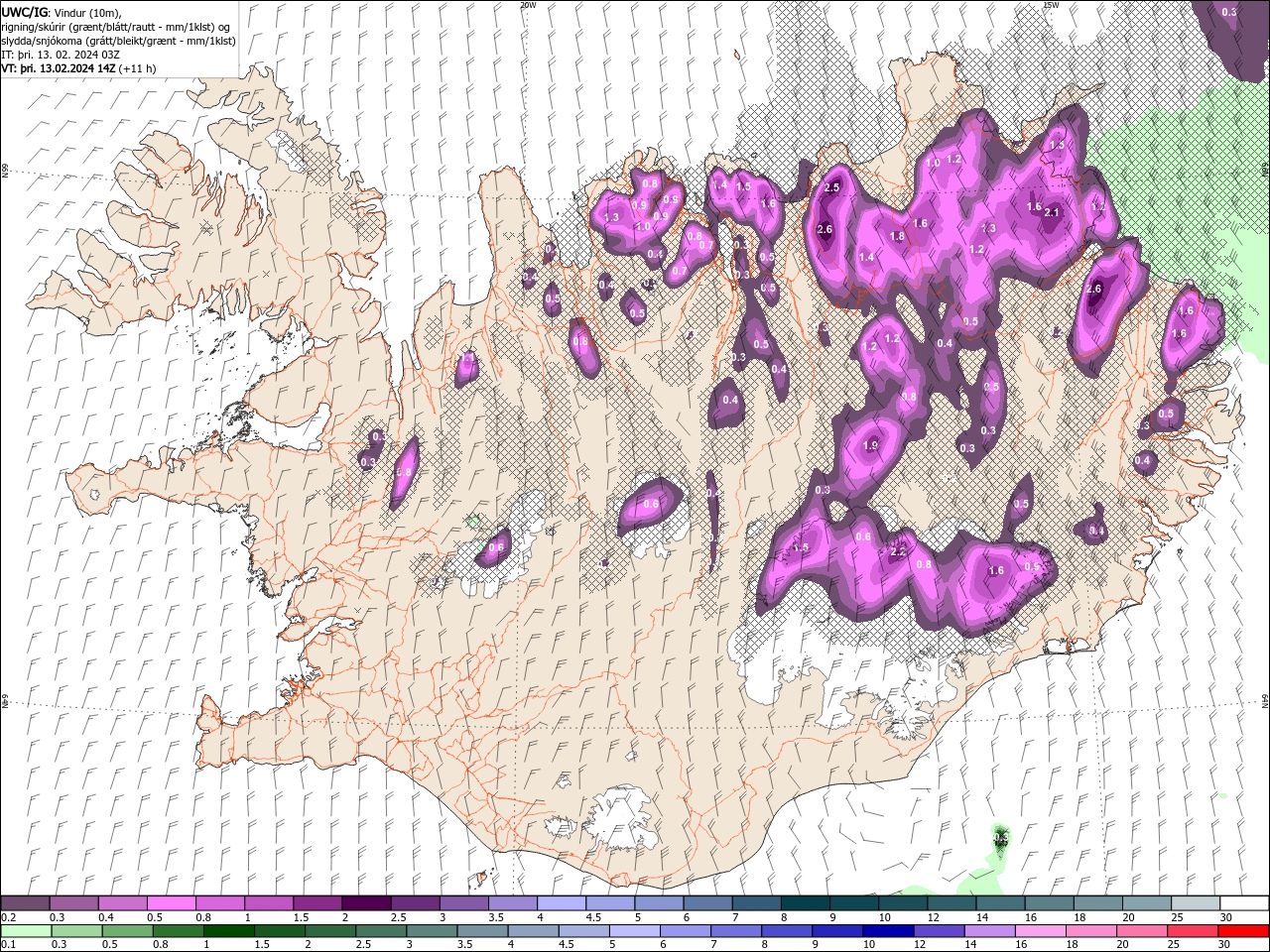Click the '2.1' snowfall value on the map

[x=1053, y=212]
